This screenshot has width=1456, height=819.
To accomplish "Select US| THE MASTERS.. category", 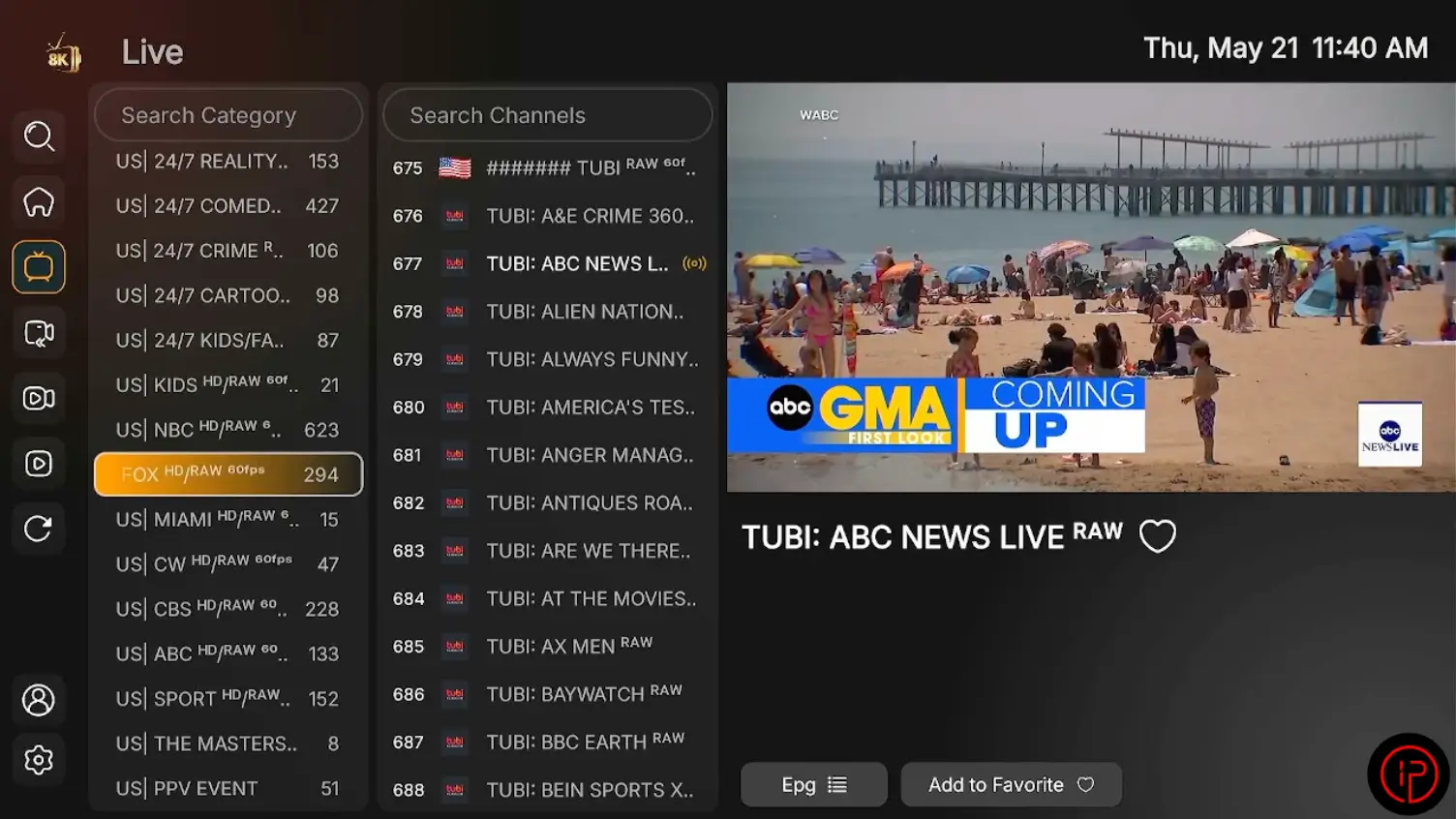I will click(228, 743).
